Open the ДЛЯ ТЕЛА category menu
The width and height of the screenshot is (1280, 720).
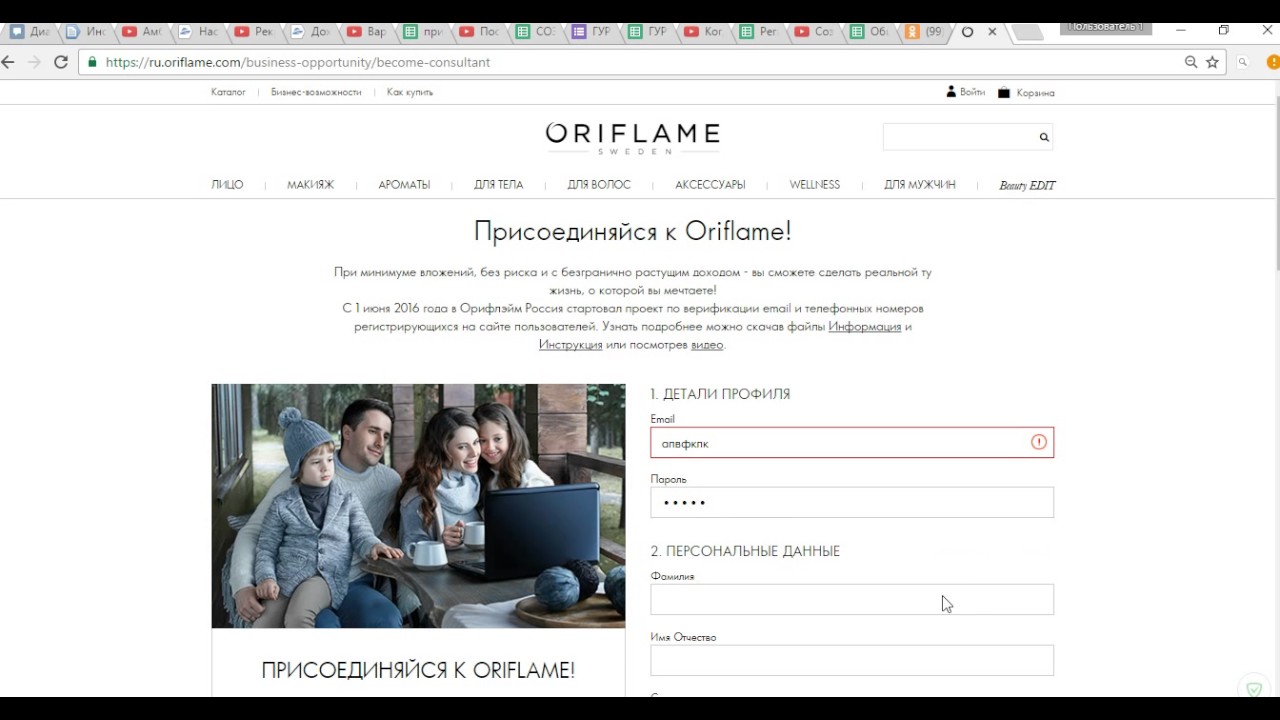498,185
